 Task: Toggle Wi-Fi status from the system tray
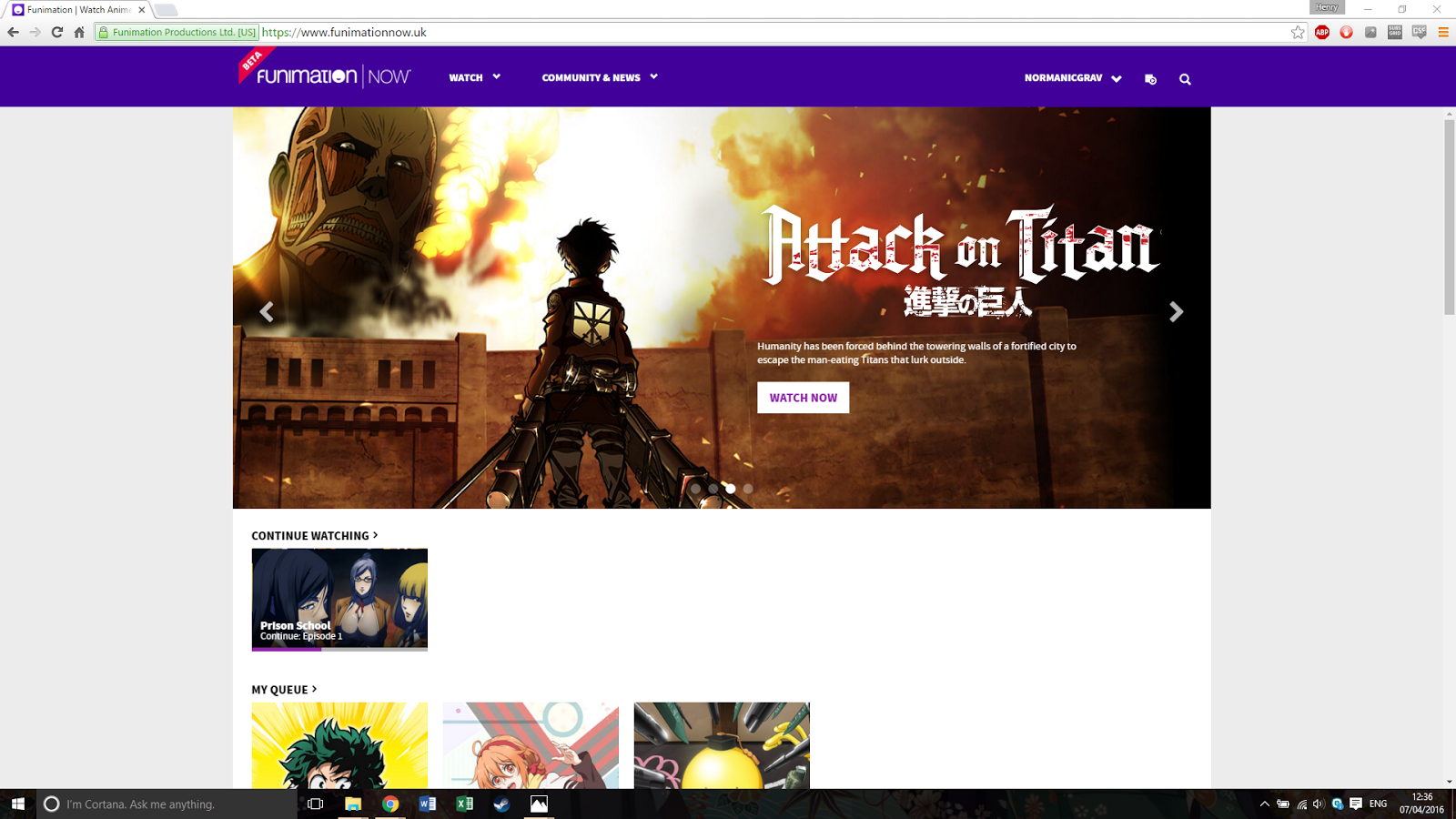[x=1301, y=804]
